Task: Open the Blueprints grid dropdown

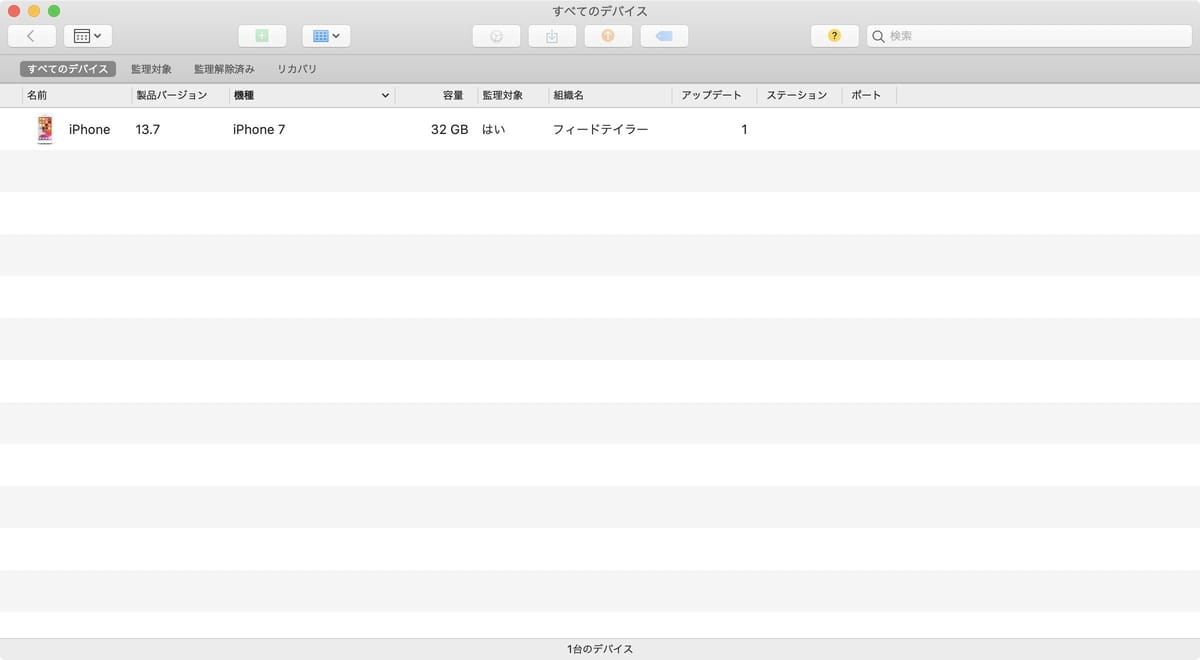Action: tap(326, 36)
